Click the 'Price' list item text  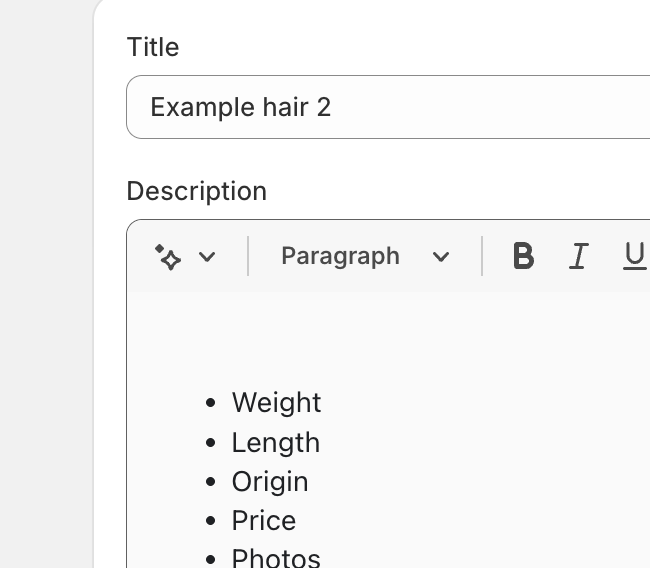264,520
